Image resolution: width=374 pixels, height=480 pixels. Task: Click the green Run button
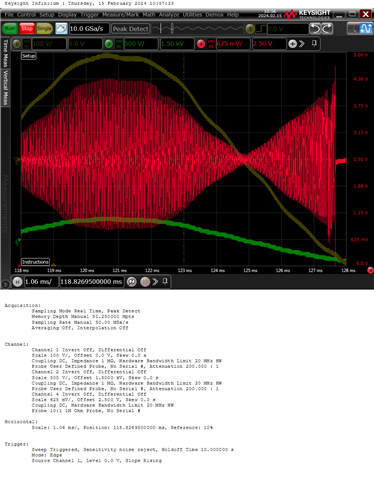(10, 29)
